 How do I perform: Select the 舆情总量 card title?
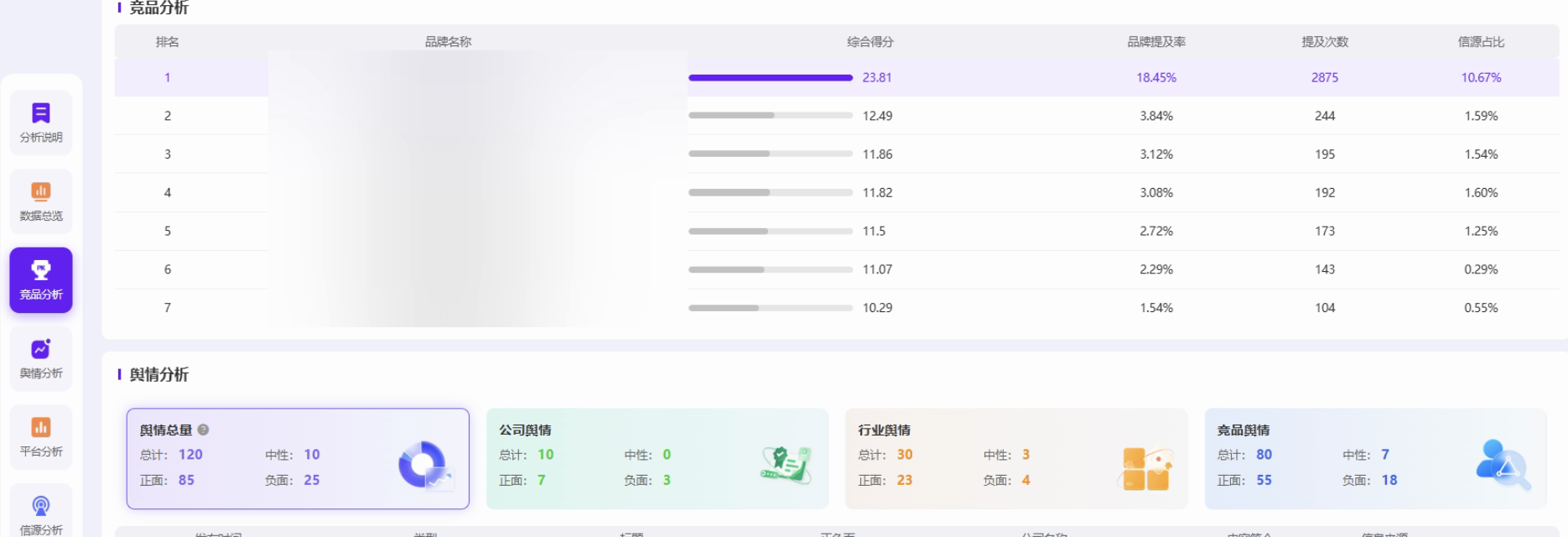[166, 430]
